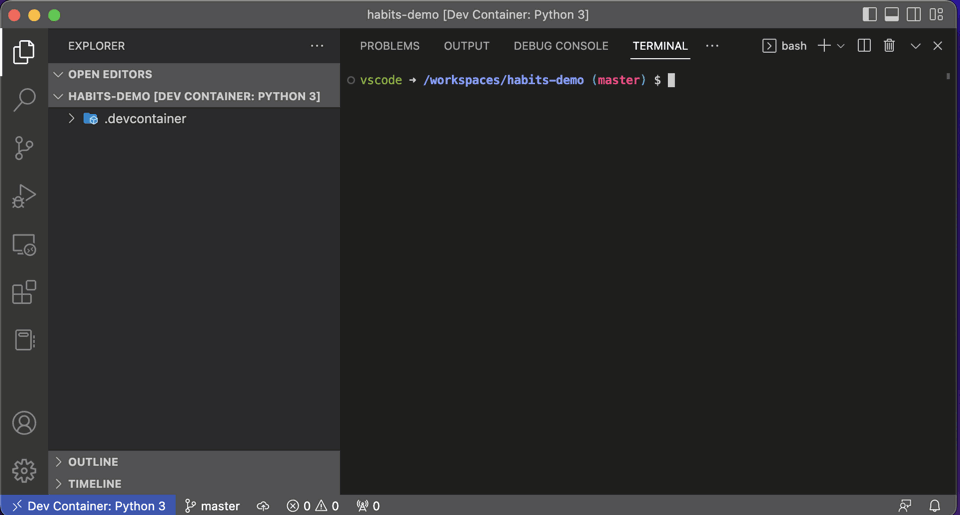960x515 pixels.
Task: Open notifications bell icon
Action: [x=934, y=506]
